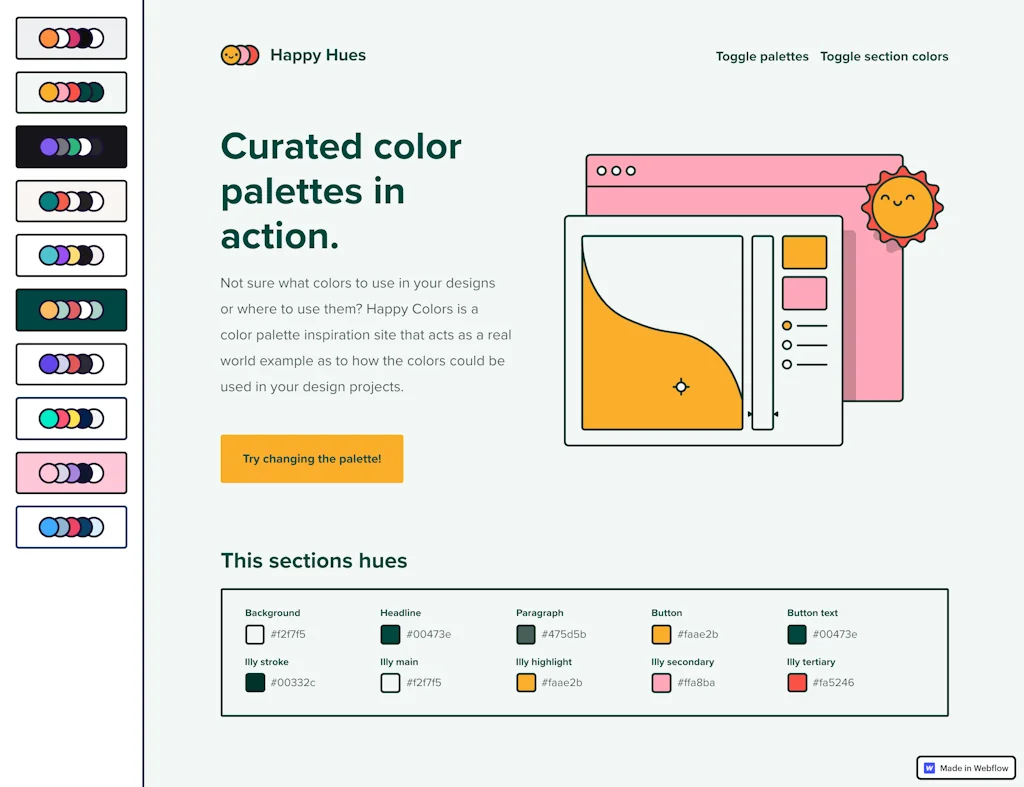Click the #fa5246 Illy tertiary swatch
1024x787 pixels.
tap(797, 683)
